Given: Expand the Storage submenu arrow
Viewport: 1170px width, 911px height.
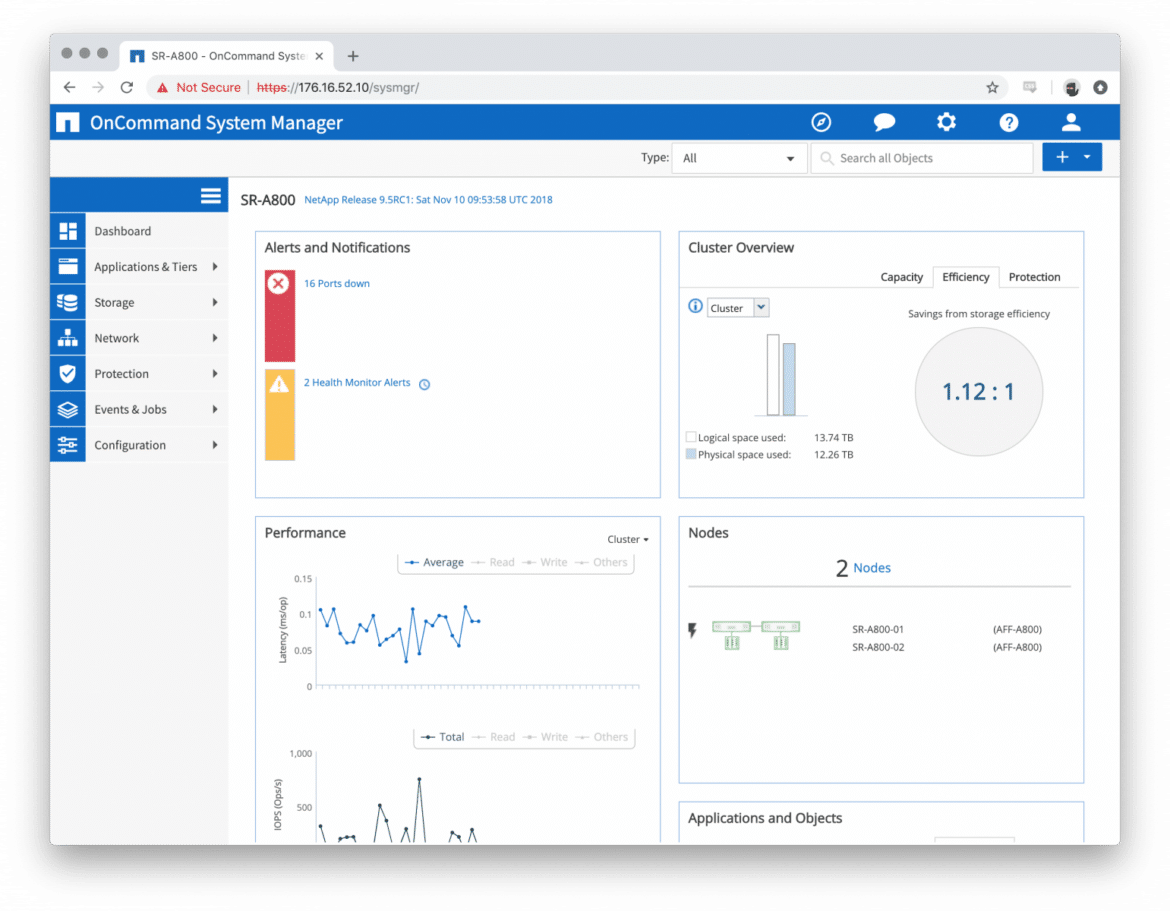Looking at the screenshot, I should [215, 302].
